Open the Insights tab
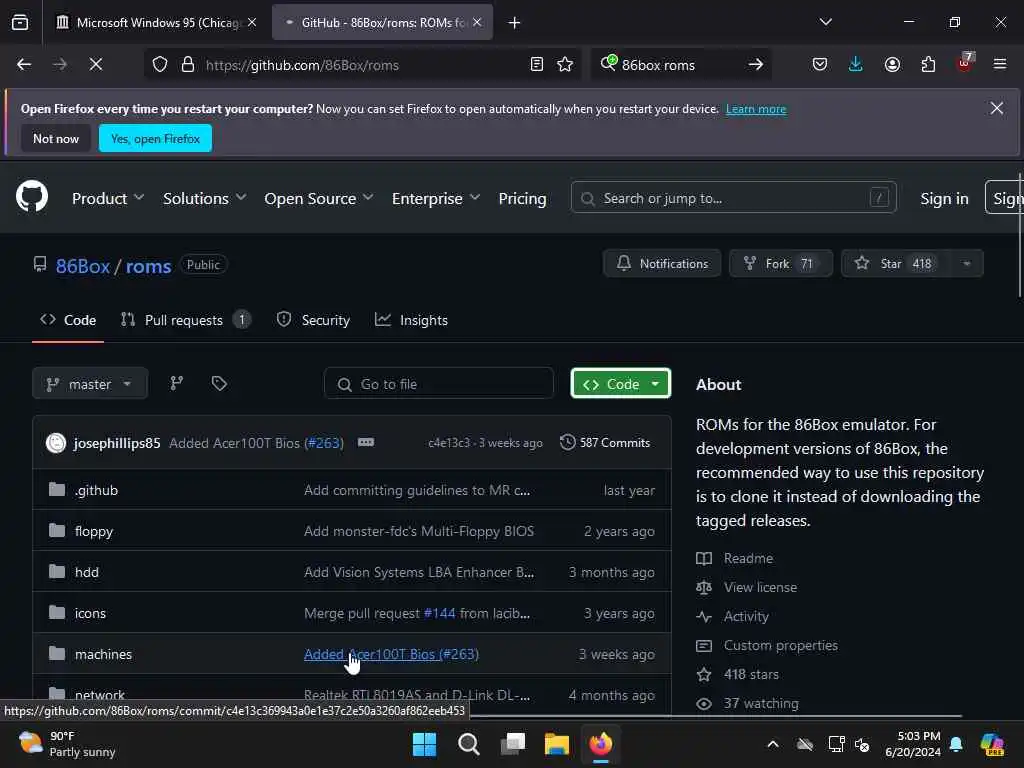The width and height of the screenshot is (1024, 768). click(x=411, y=320)
